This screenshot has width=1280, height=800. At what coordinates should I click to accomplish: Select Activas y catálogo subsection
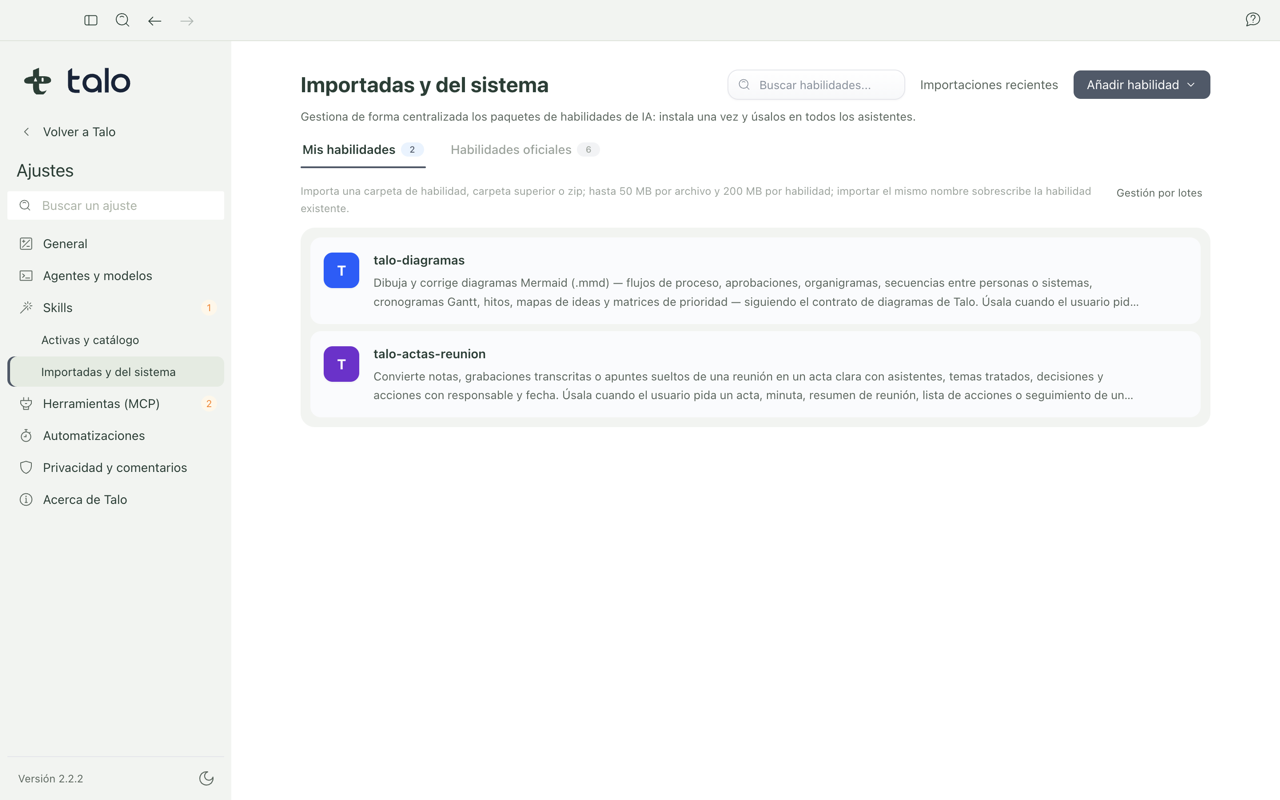click(x=116, y=340)
